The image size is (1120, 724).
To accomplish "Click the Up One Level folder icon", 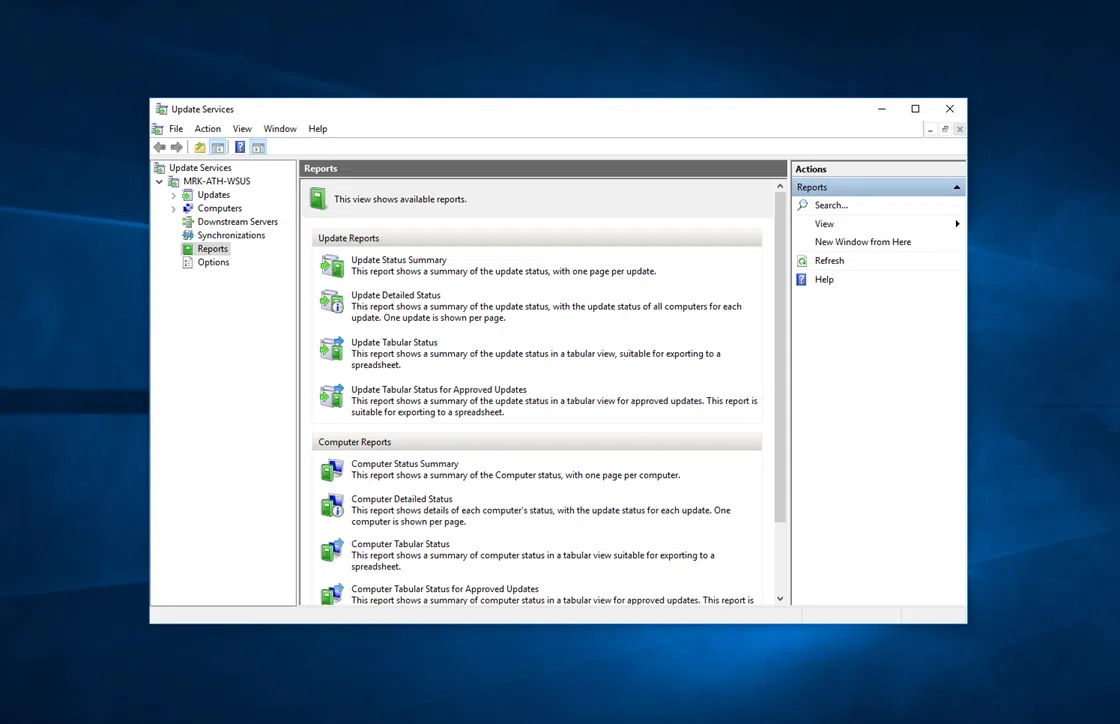I will click(x=200, y=147).
